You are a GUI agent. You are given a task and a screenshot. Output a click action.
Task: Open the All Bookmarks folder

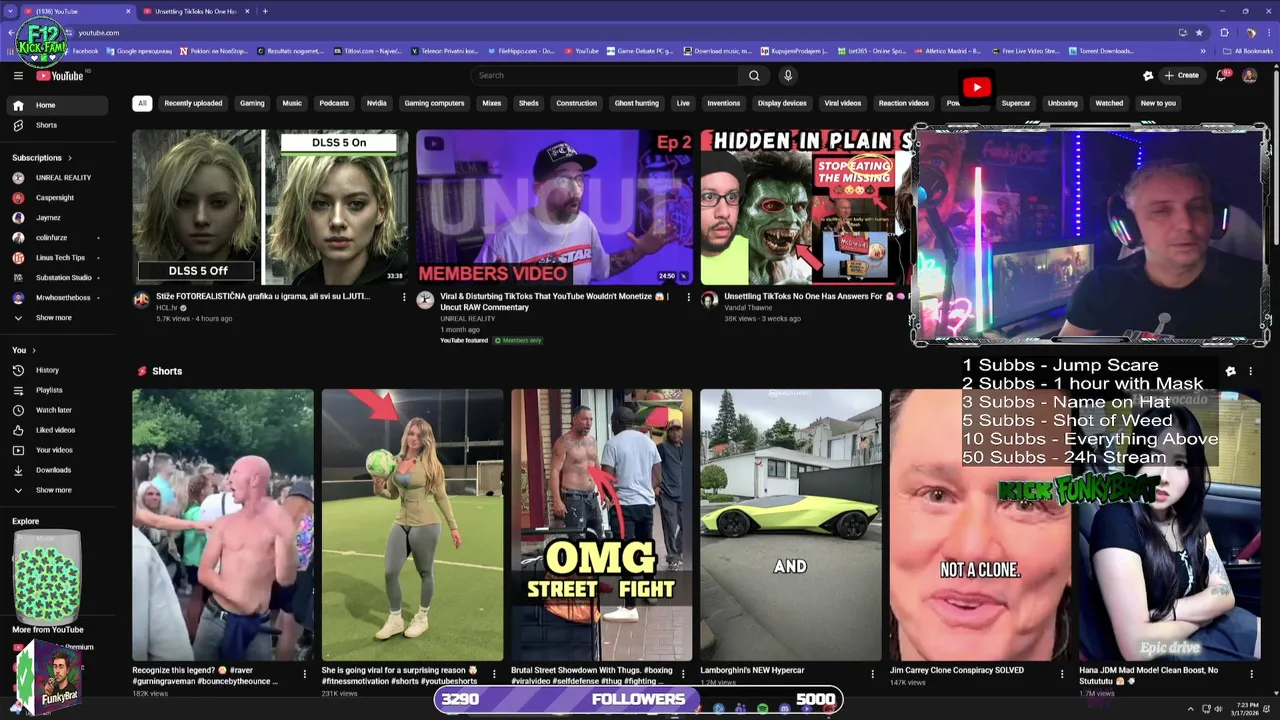[1248, 51]
